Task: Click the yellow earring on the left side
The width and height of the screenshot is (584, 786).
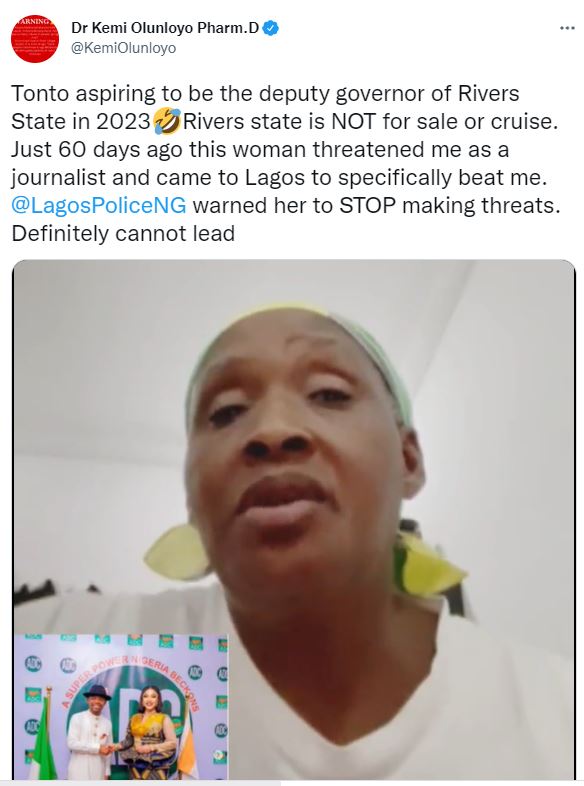Action: (176, 551)
